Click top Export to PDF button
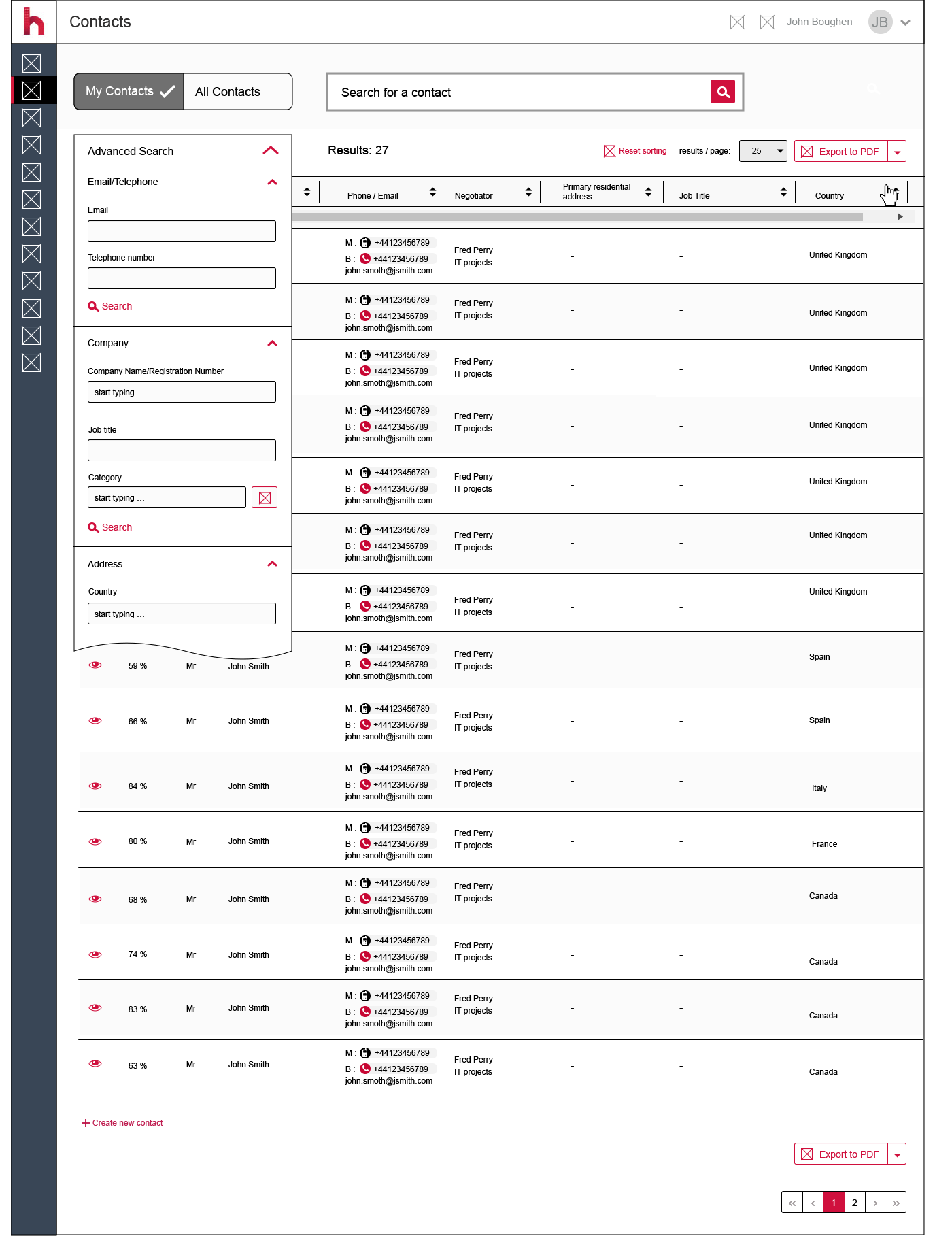This screenshot has width=952, height=1253. tap(841, 152)
